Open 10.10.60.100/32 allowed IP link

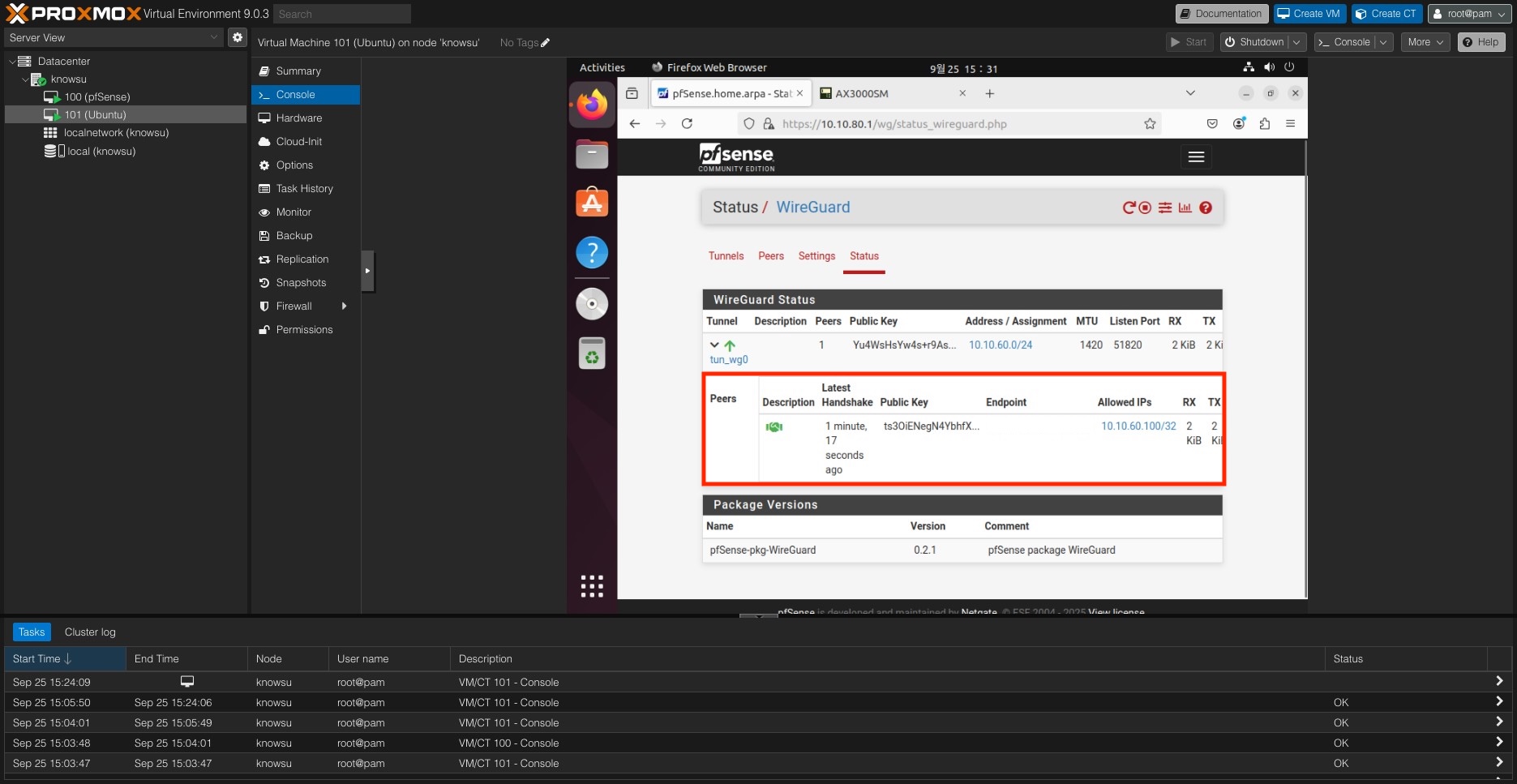click(1138, 426)
